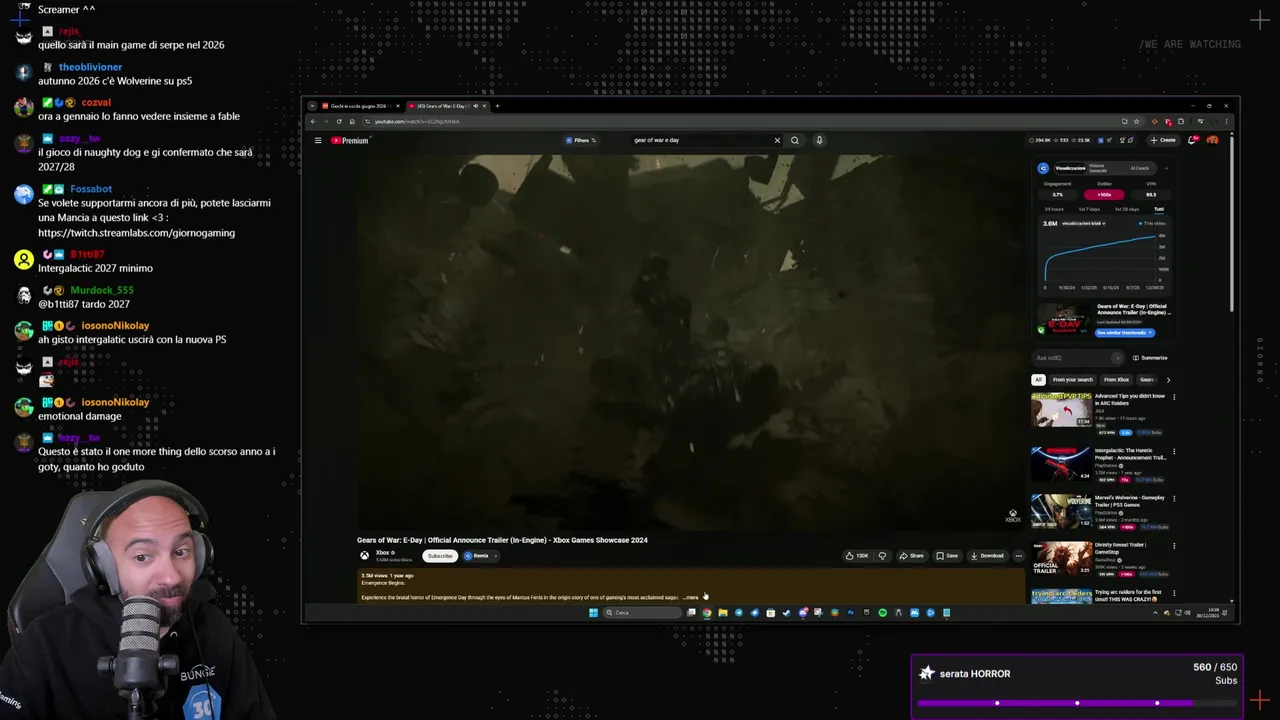Image resolution: width=1280 pixels, height=720 pixels.
Task: Open the YouTube account avatar menu
Action: [1213, 140]
